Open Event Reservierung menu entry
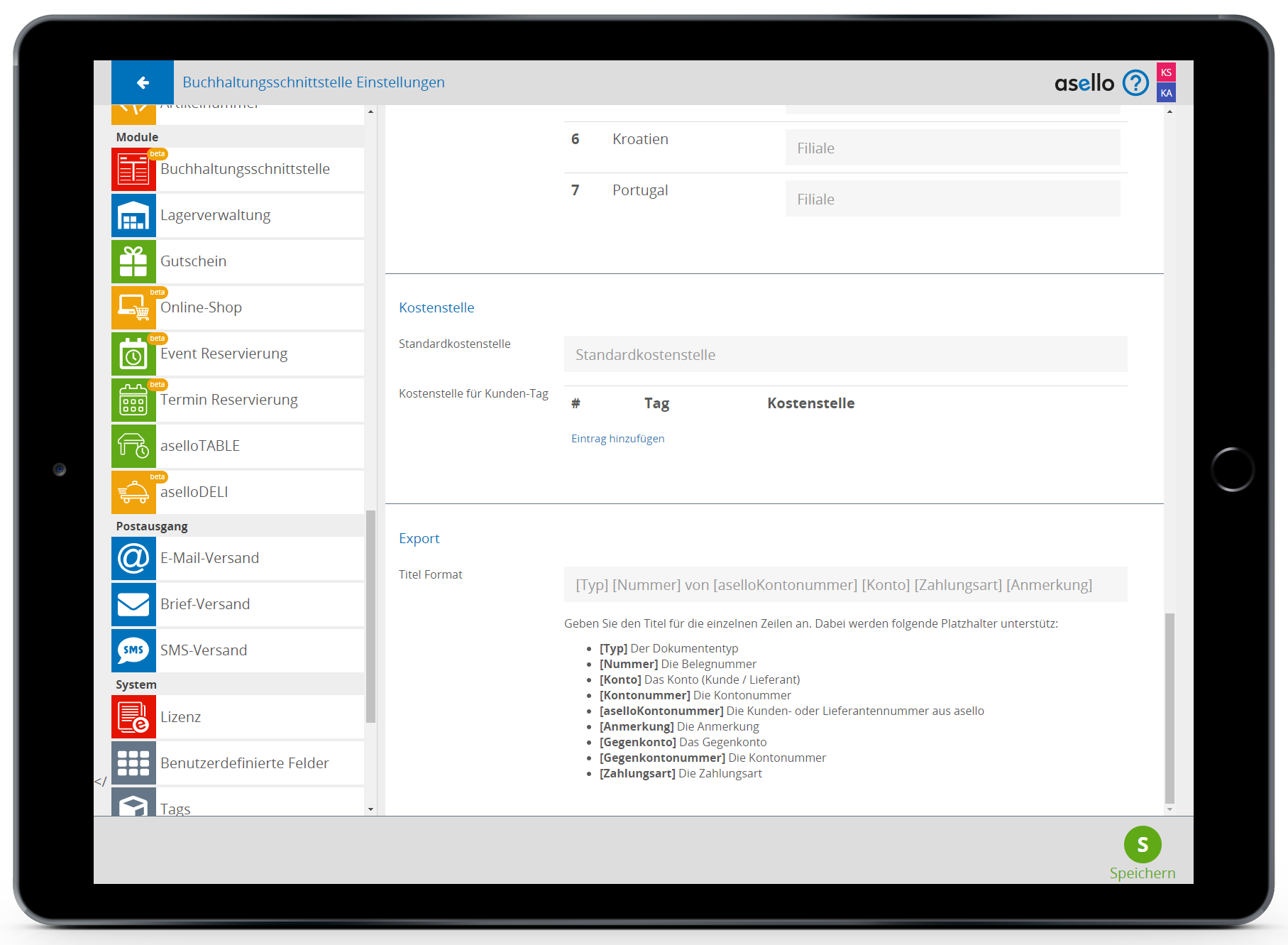 tap(224, 354)
